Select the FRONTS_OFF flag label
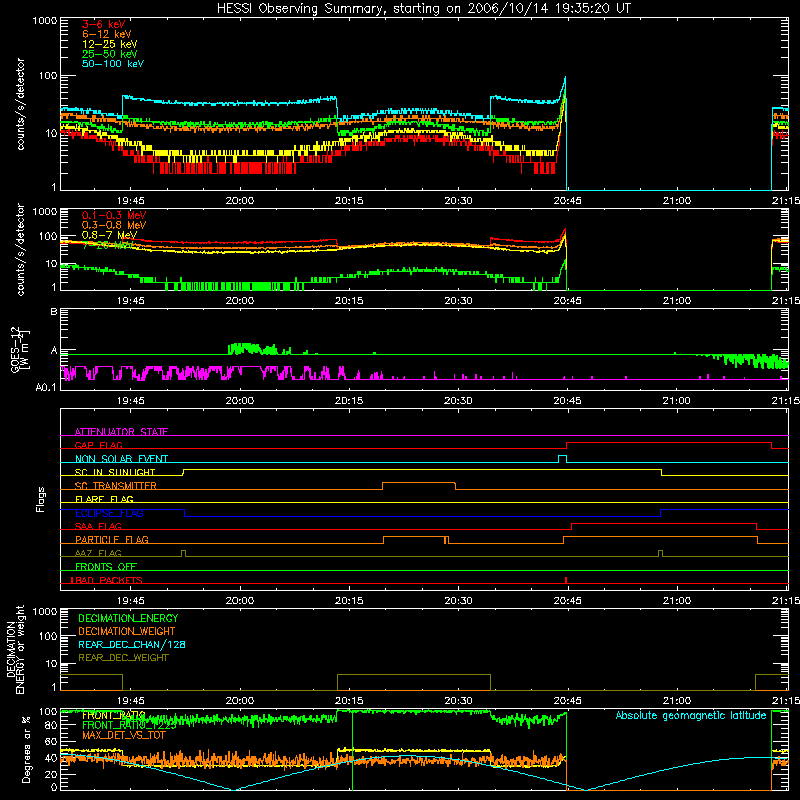 (x=106, y=566)
